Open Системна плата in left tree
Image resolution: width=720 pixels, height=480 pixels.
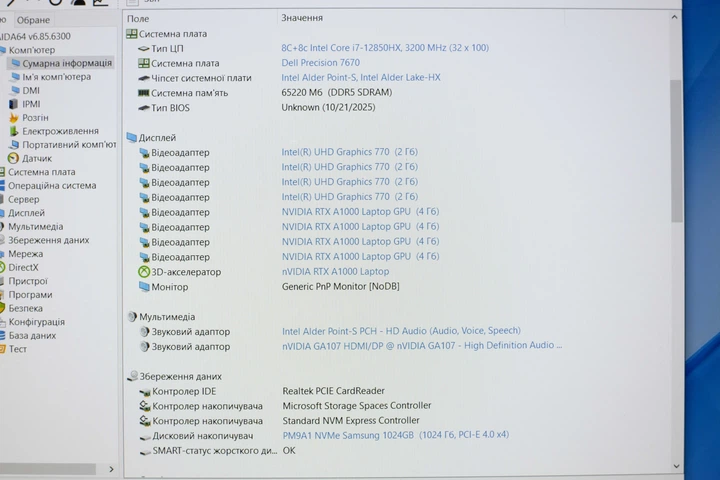(41, 172)
